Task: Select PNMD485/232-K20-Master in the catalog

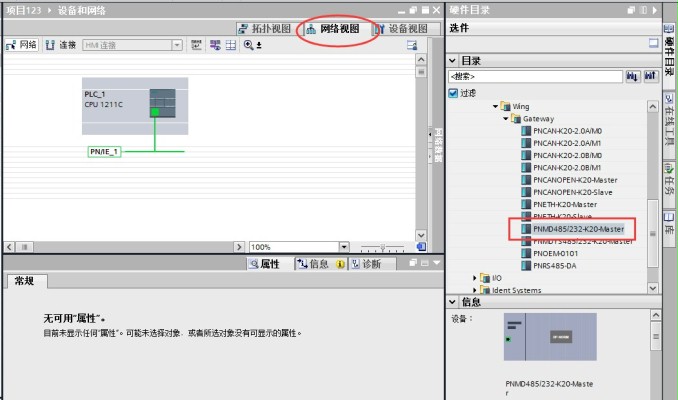Action: (579, 229)
